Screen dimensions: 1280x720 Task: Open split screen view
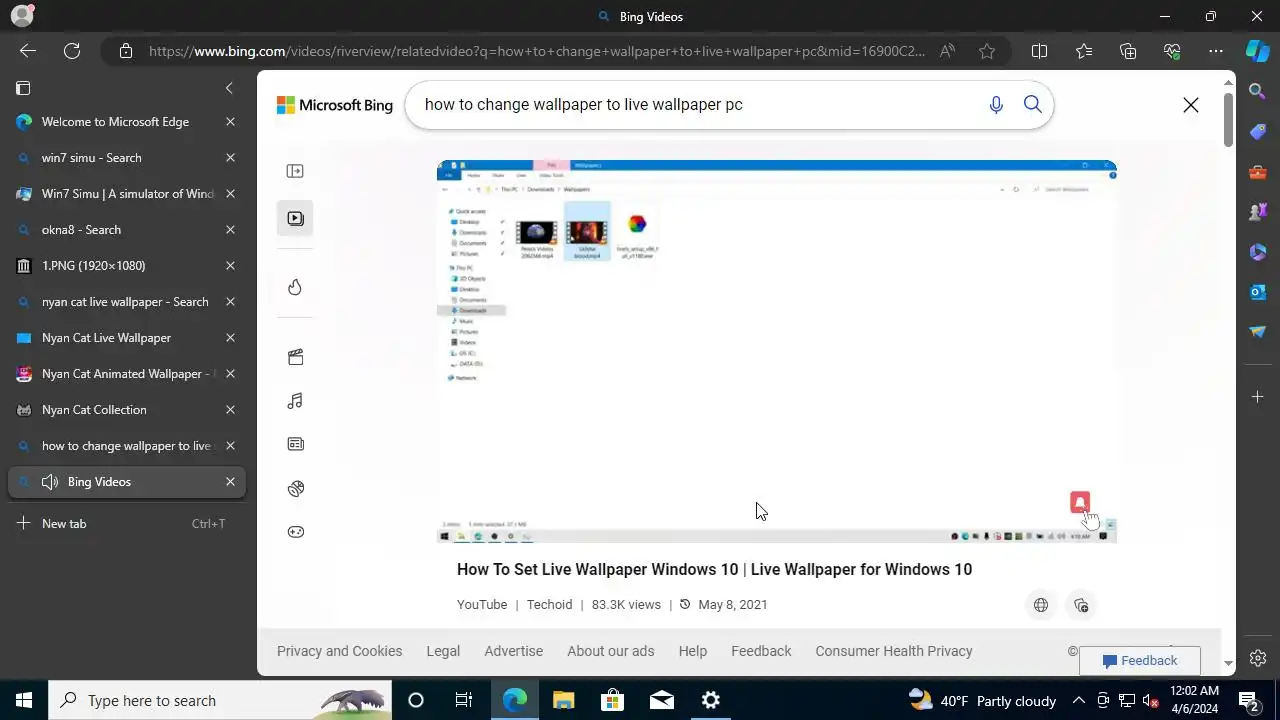click(1039, 51)
